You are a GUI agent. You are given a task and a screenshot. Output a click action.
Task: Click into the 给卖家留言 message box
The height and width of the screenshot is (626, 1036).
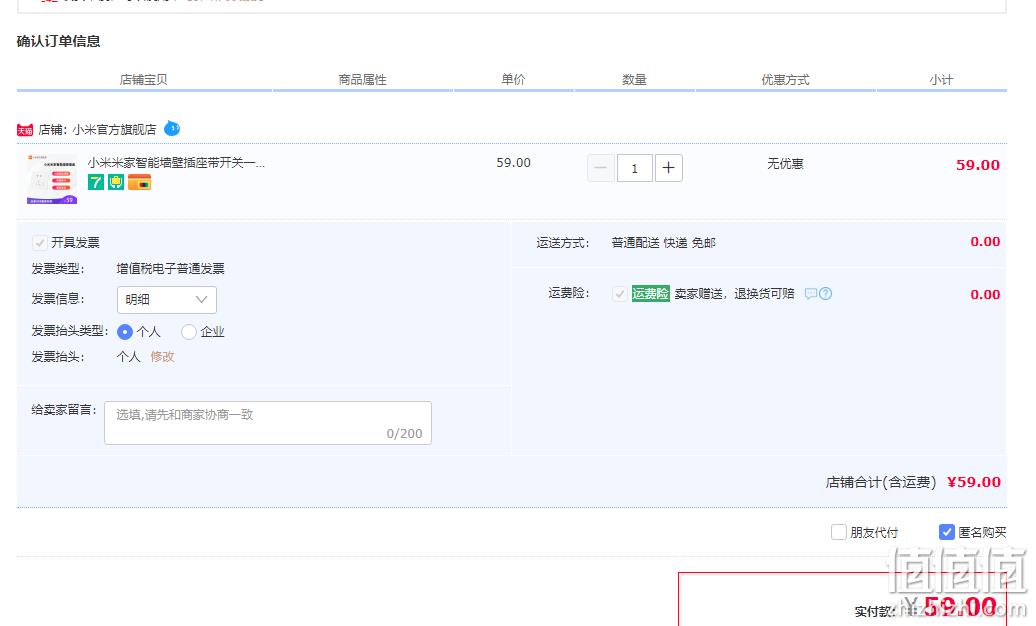(268, 423)
